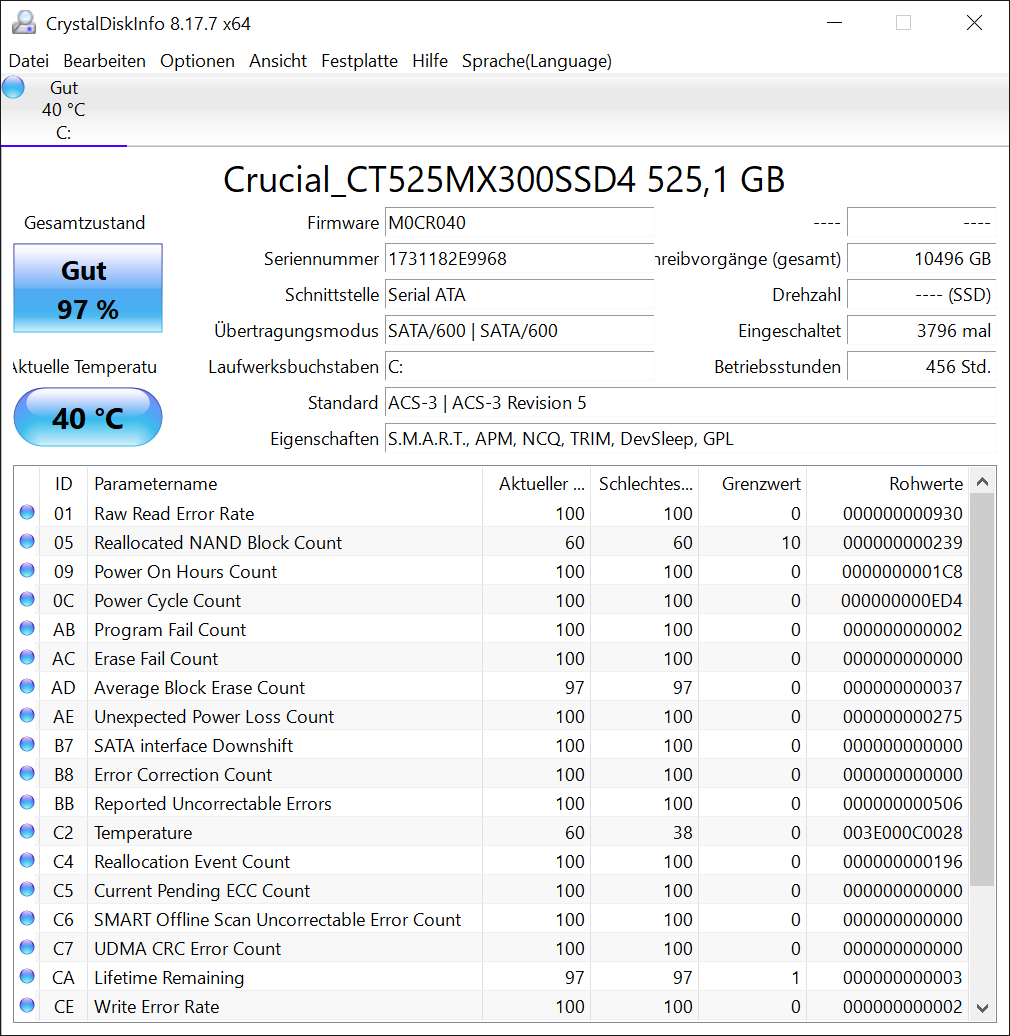1010x1036 pixels.
Task: Open the Sprache(Language) menu
Action: tap(536, 61)
